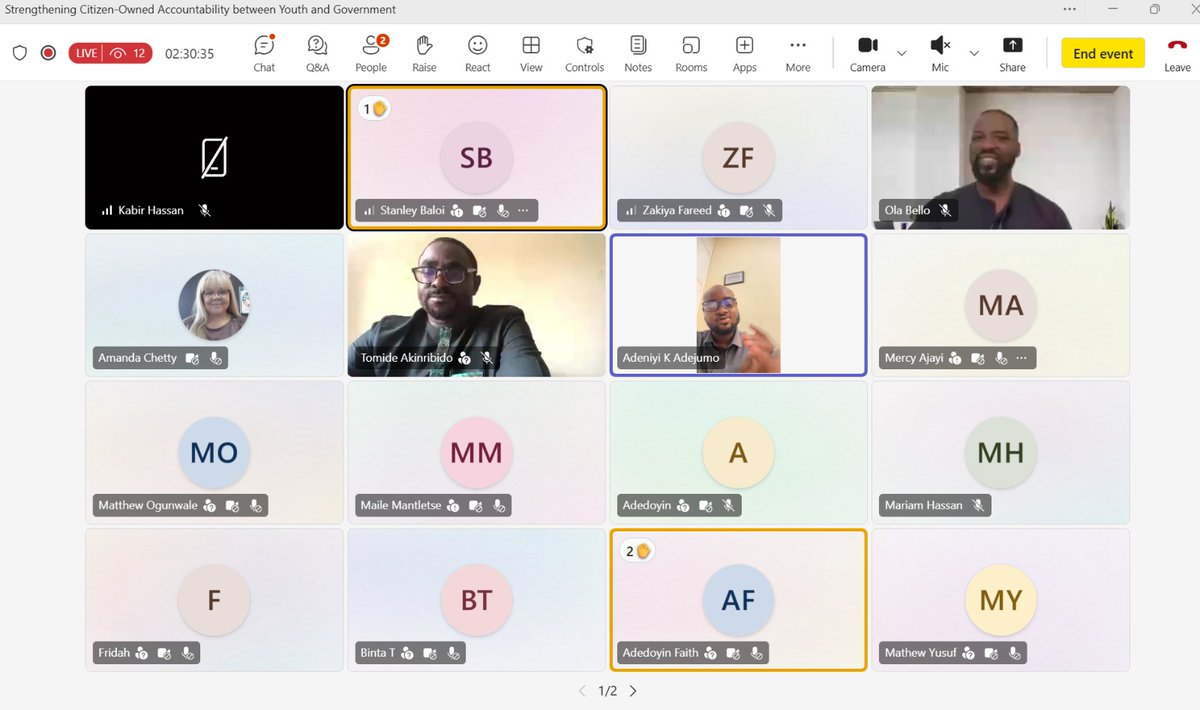Click Stanley Baloi's disabled camera icon
The image size is (1200, 710).
pyautogui.click(x=479, y=211)
